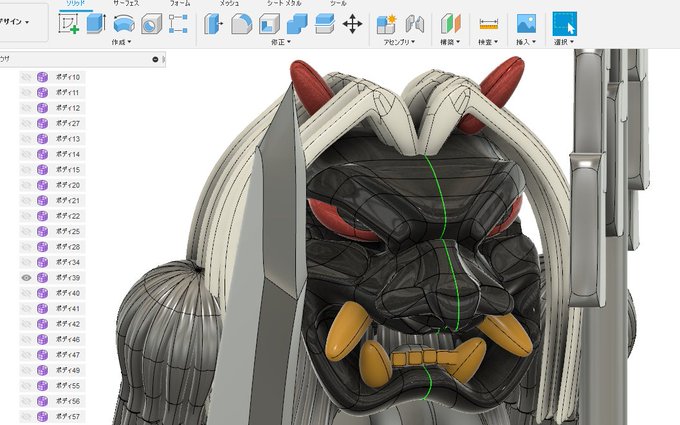Select the Hole tool
Image resolution: width=680 pixels, height=425 pixels.
pos(151,23)
